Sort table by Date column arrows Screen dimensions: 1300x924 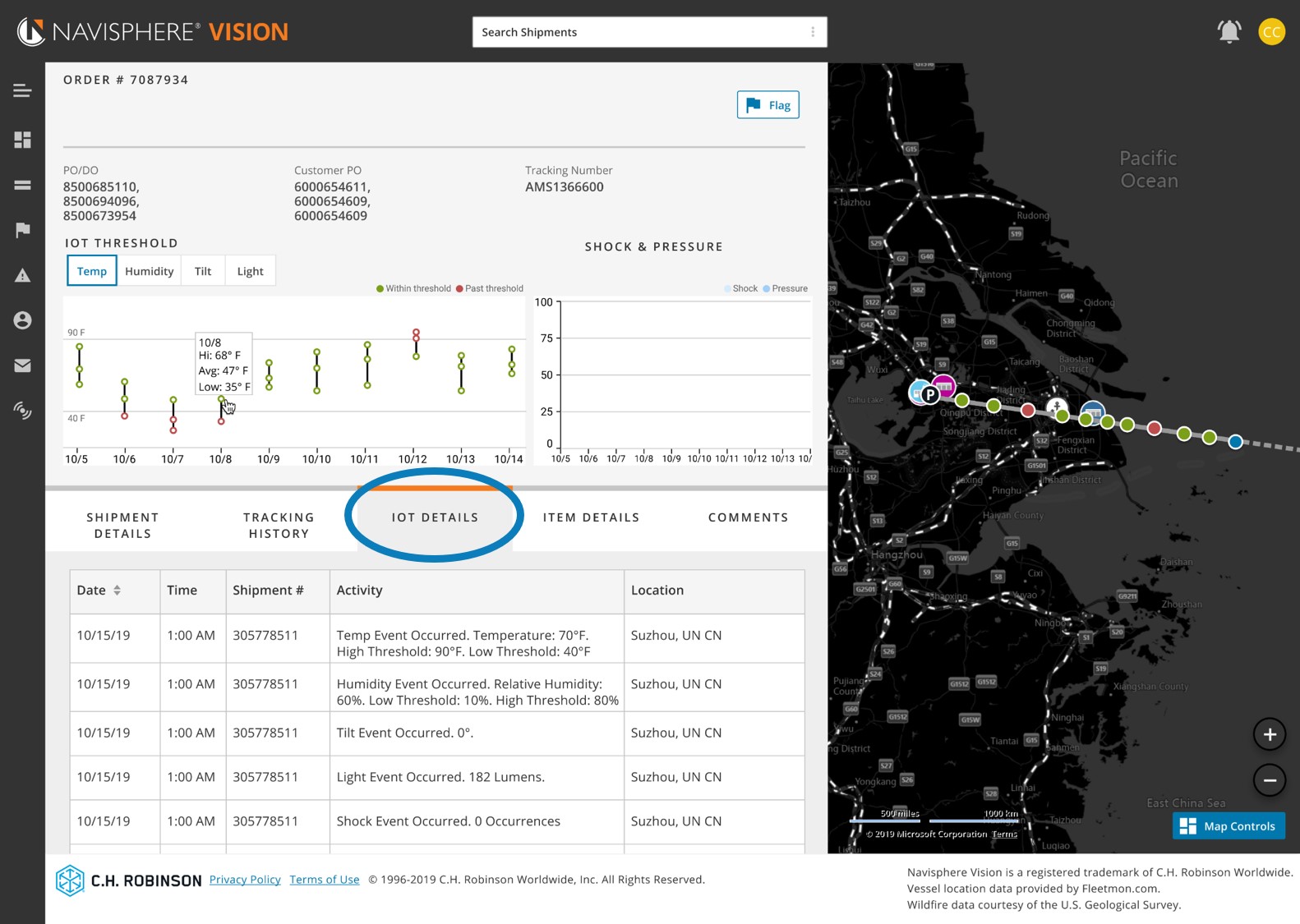[x=118, y=591]
